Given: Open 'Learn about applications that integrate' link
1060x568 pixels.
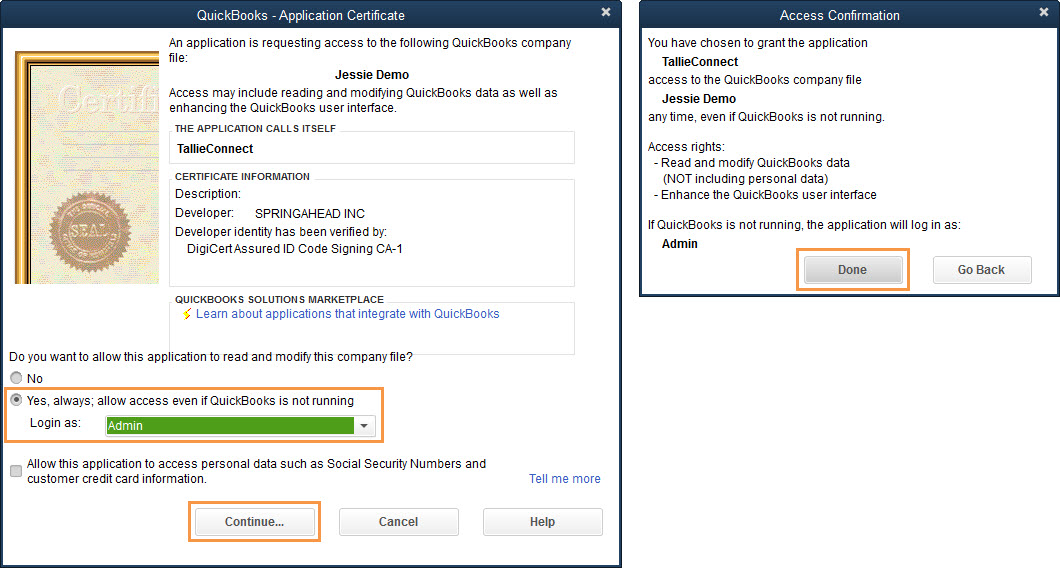Looking at the screenshot, I should (347, 314).
